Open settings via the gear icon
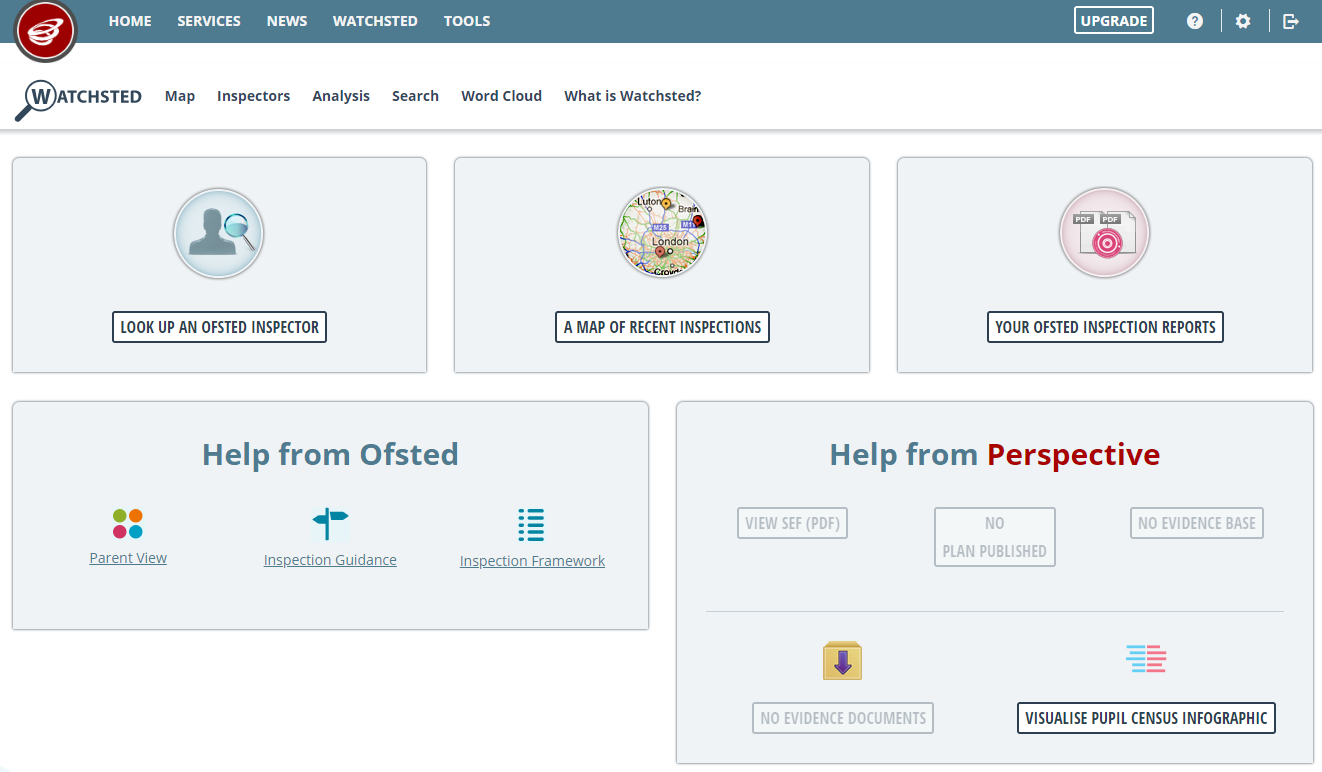The height and width of the screenshot is (772, 1322). click(1243, 21)
